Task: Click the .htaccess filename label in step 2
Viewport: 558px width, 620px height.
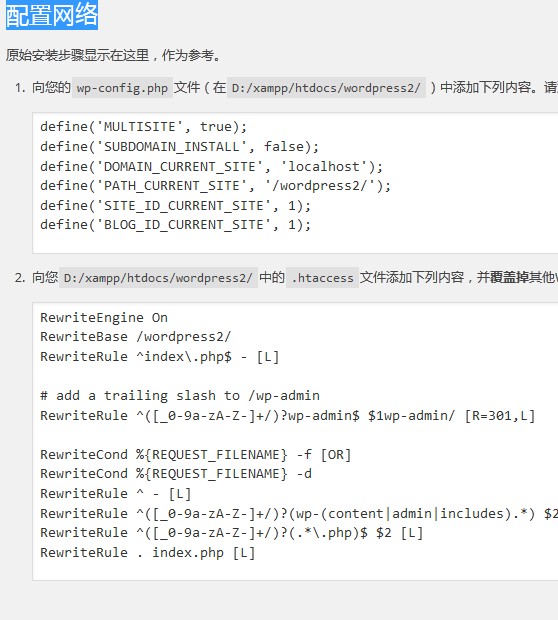Action: (x=322, y=278)
